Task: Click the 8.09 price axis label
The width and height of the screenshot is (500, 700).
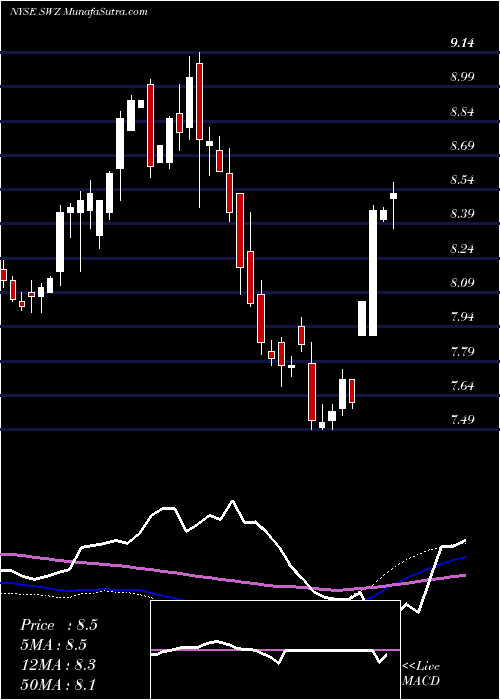Action: click(x=462, y=283)
